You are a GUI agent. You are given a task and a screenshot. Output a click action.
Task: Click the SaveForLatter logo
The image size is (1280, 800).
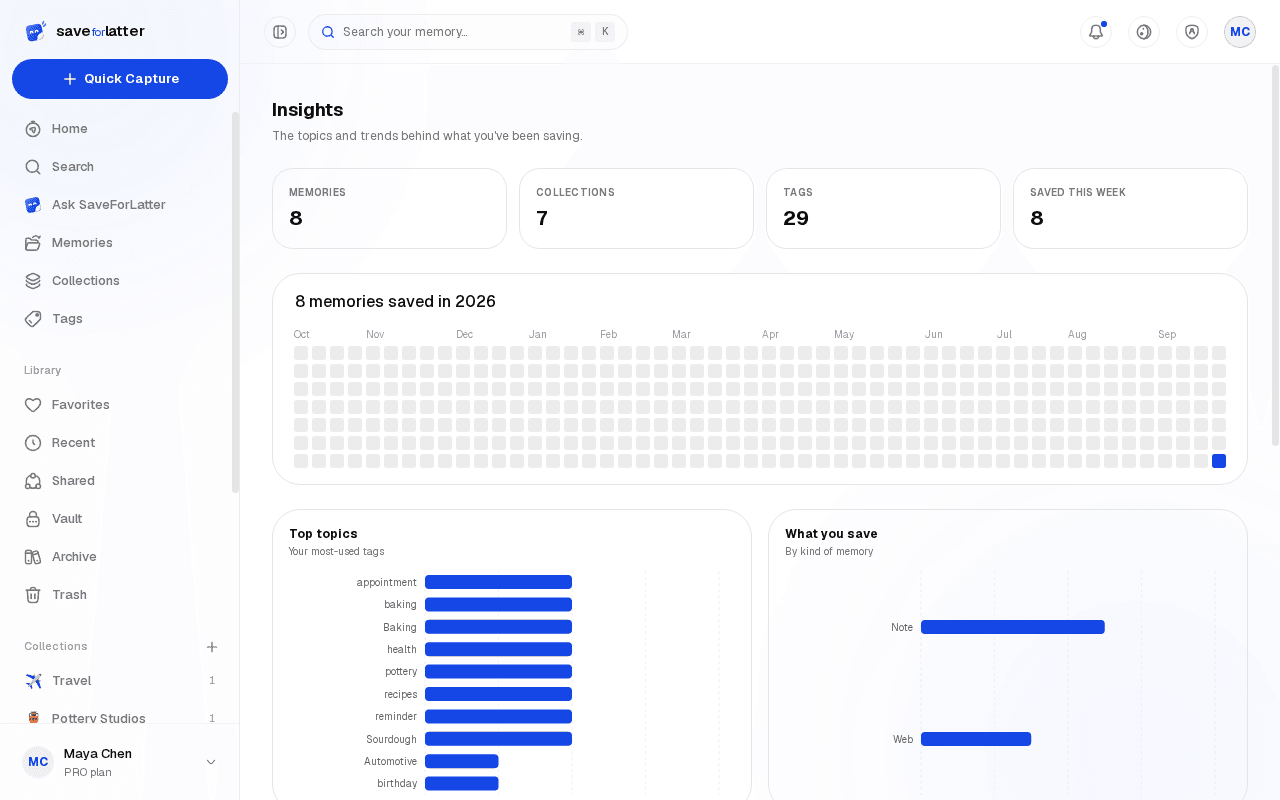click(85, 31)
